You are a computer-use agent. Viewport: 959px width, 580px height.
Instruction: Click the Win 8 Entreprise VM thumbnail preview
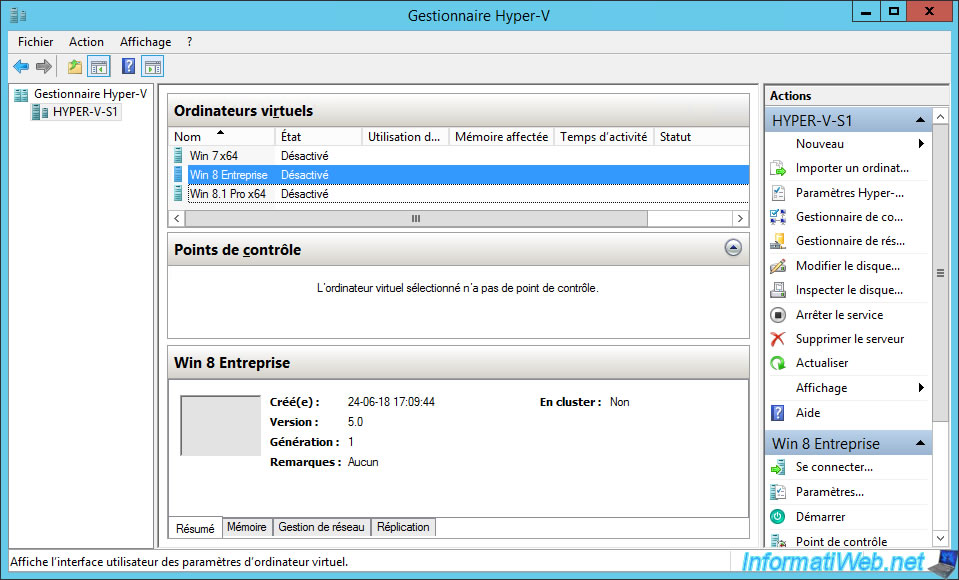[221, 426]
